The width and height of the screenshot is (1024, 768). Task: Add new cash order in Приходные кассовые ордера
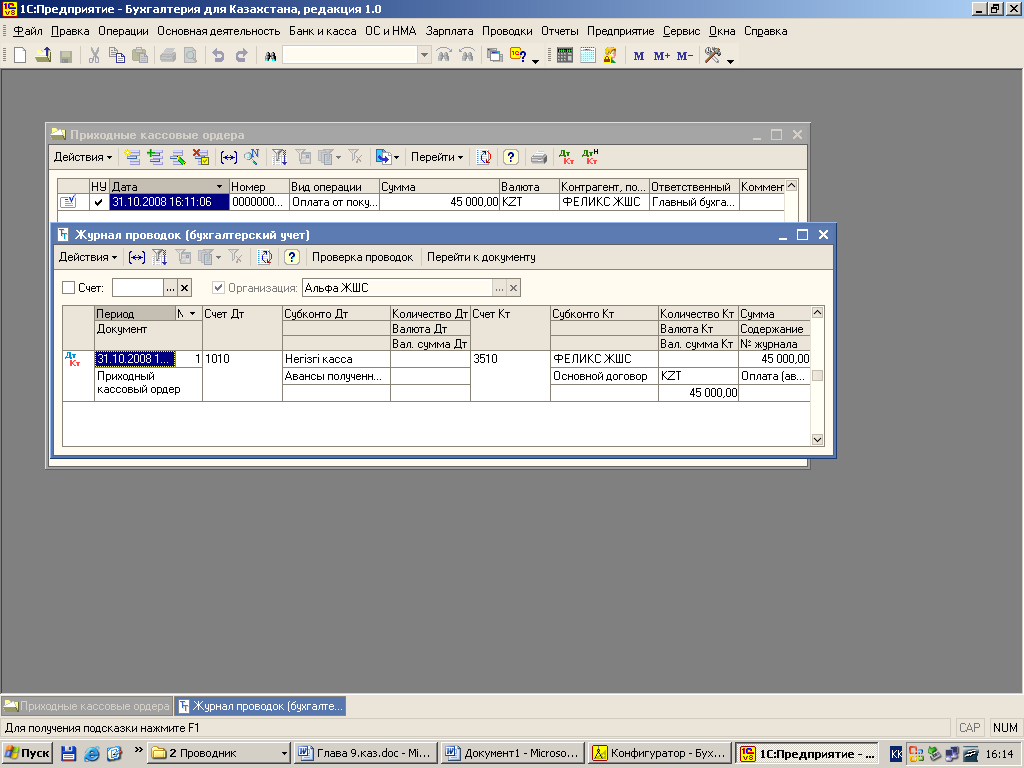tap(133, 157)
